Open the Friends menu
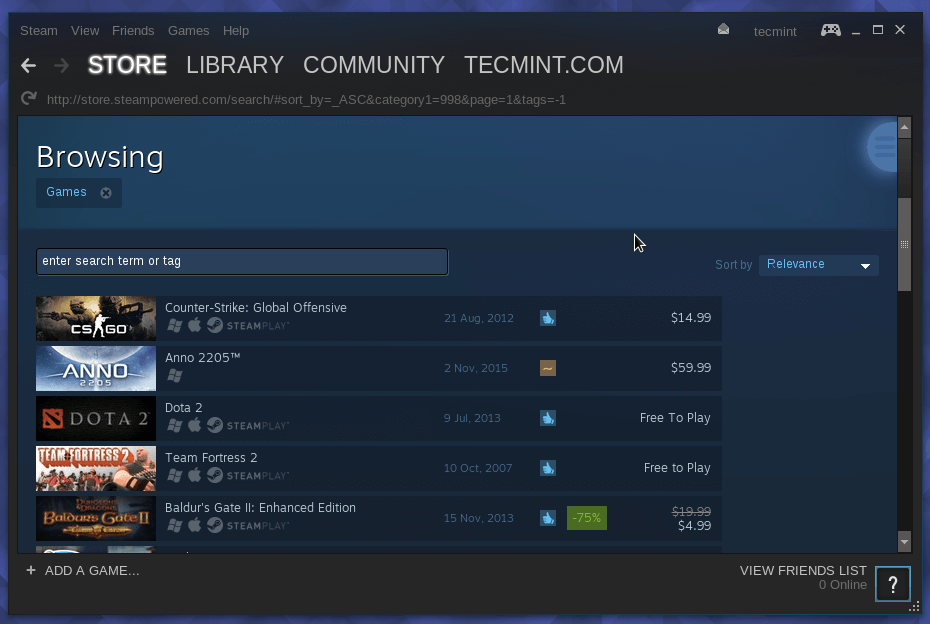 [x=133, y=31]
